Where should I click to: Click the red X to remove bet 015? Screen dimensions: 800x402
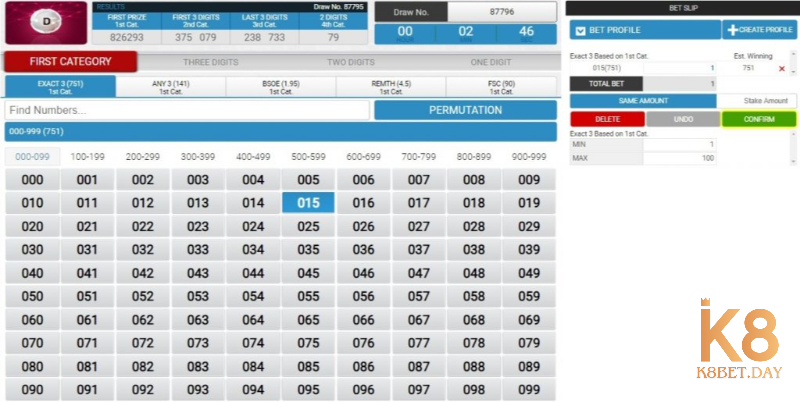782,69
